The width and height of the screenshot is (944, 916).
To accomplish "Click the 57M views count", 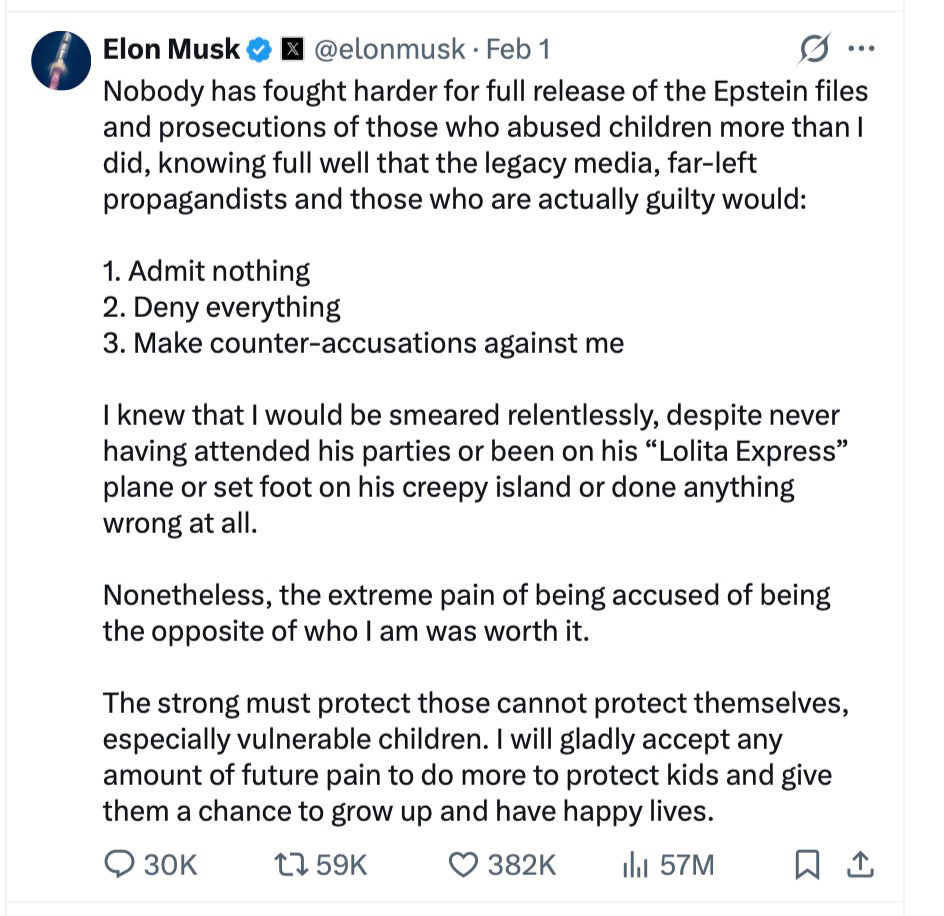I will click(687, 864).
